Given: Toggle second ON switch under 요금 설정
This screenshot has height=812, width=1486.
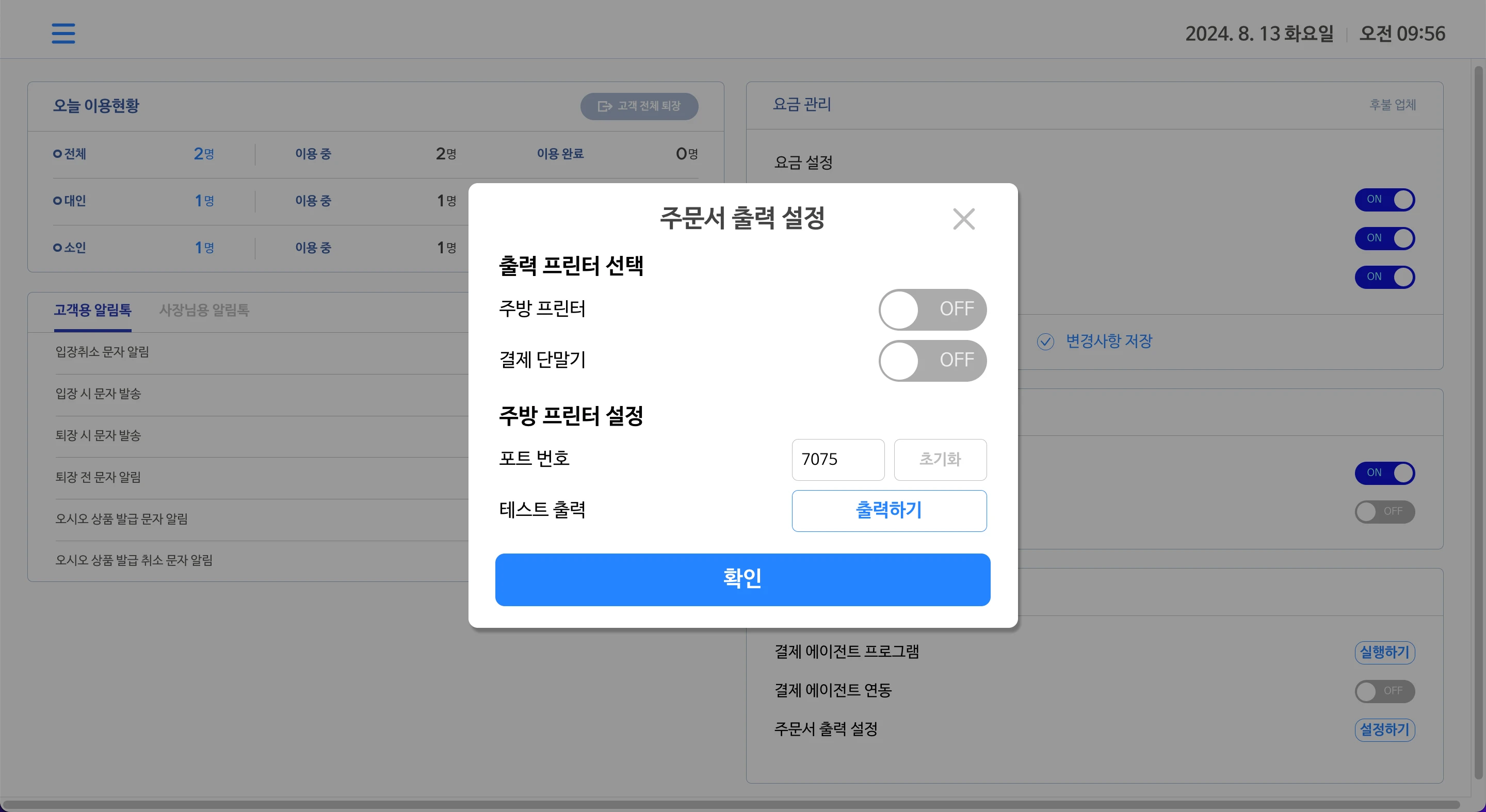Looking at the screenshot, I should pyautogui.click(x=1384, y=238).
